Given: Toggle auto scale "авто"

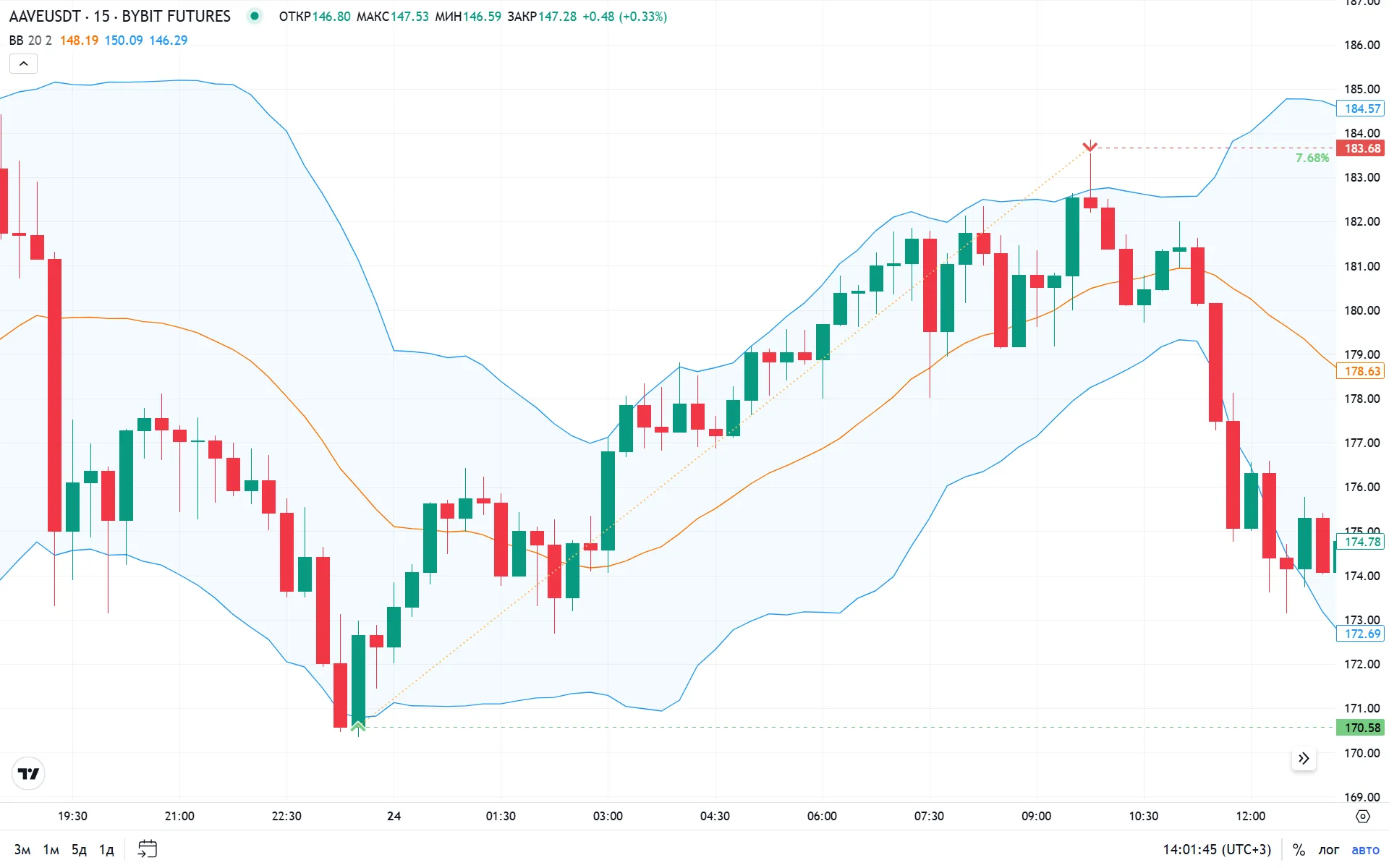Looking at the screenshot, I should pos(1365,850).
